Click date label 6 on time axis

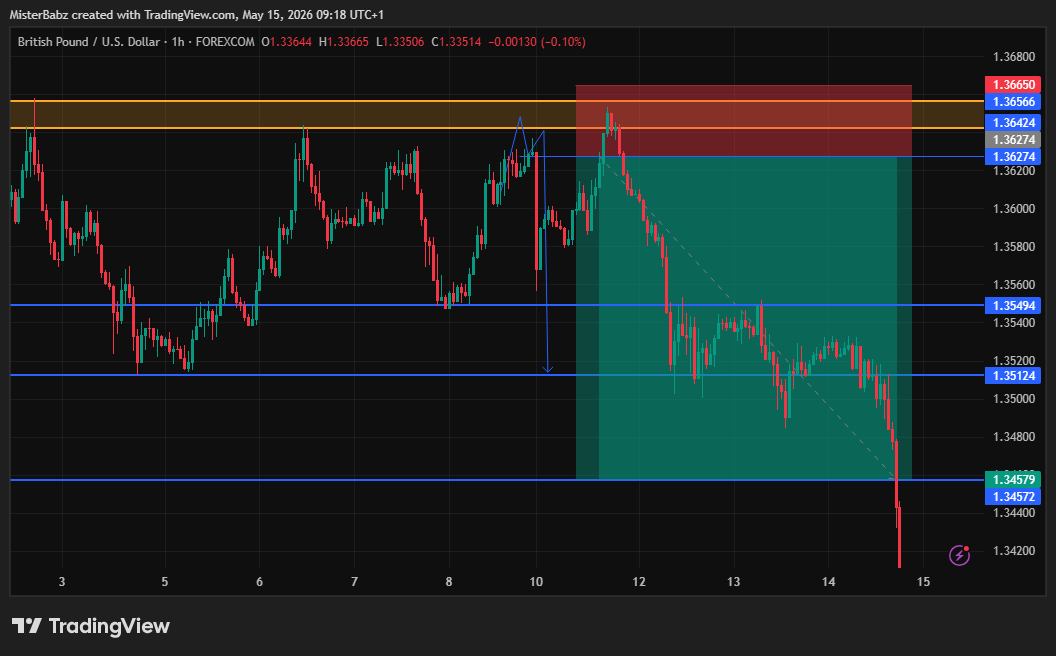[259, 581]
